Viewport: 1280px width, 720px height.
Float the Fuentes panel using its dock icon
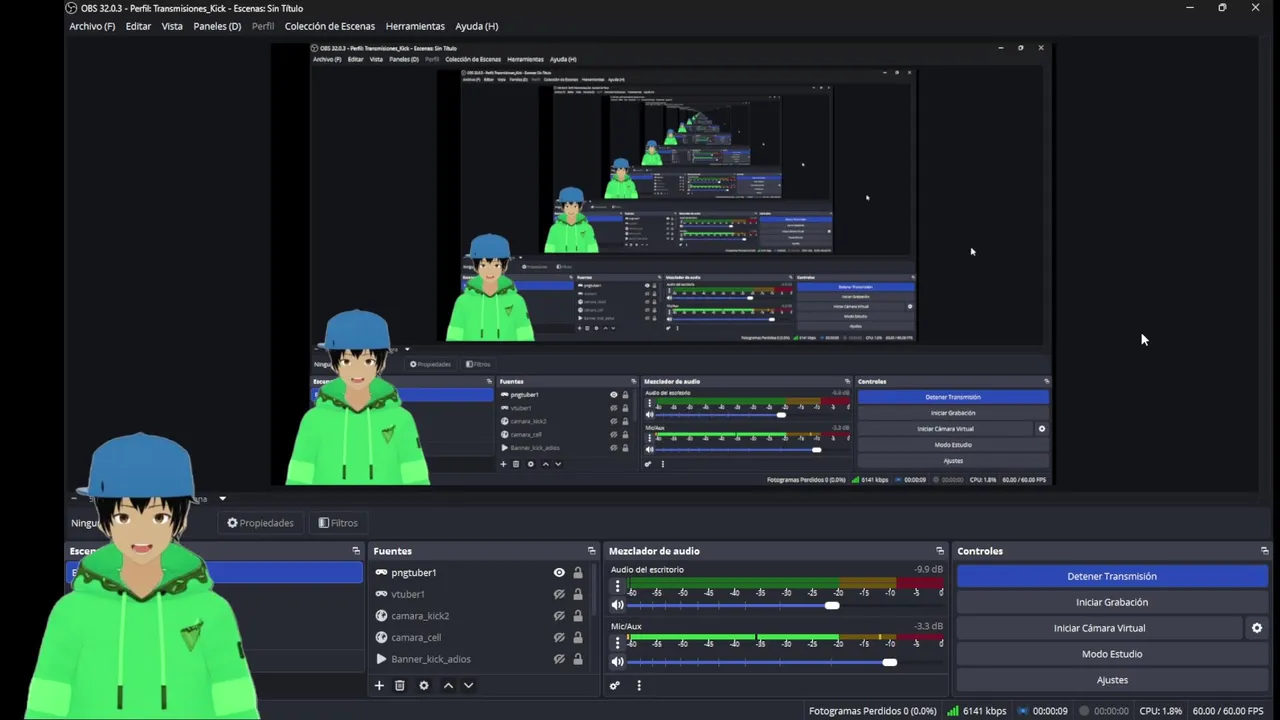point(591,551)
